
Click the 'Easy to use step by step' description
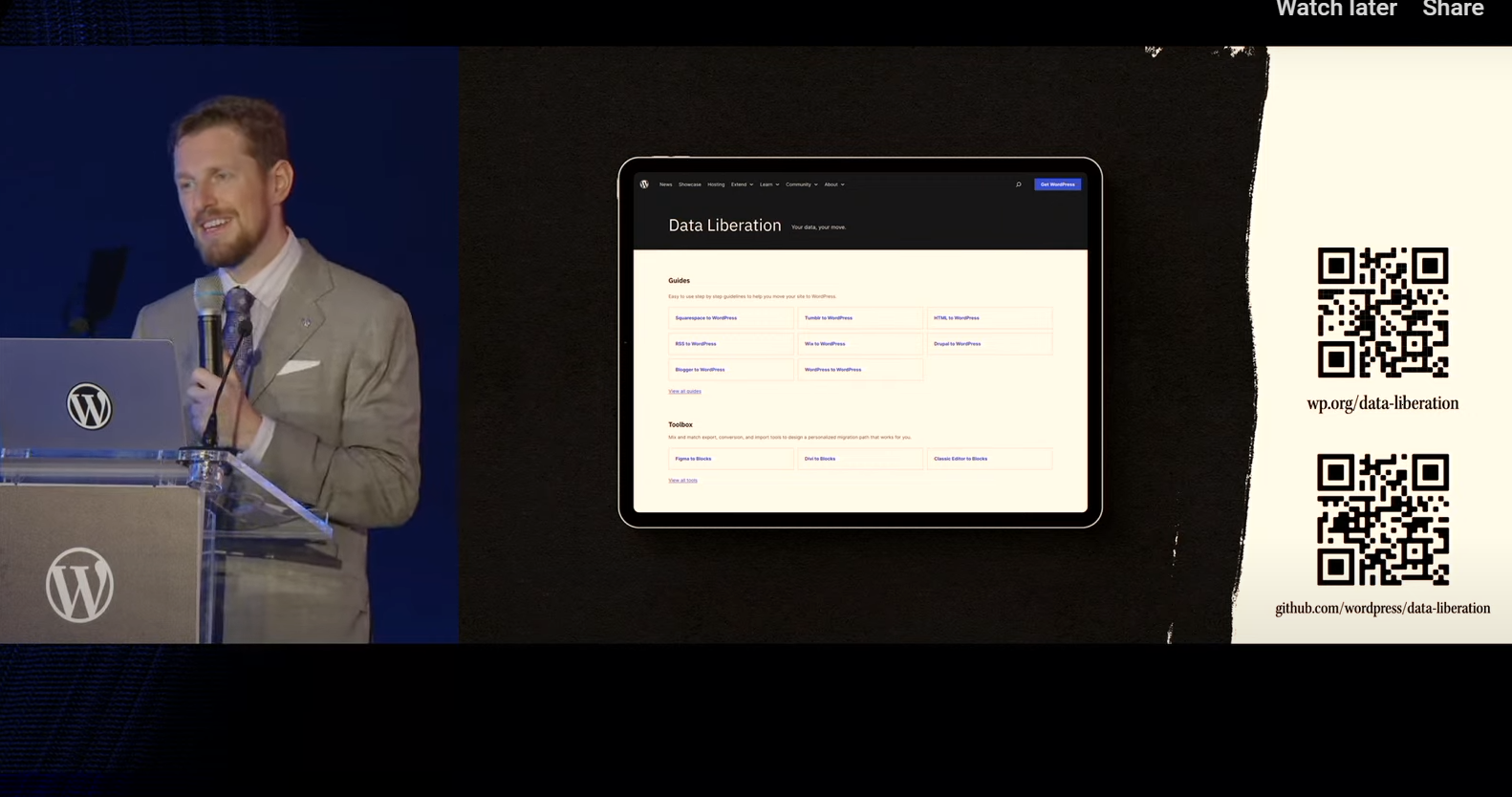(x=752, y=296)
